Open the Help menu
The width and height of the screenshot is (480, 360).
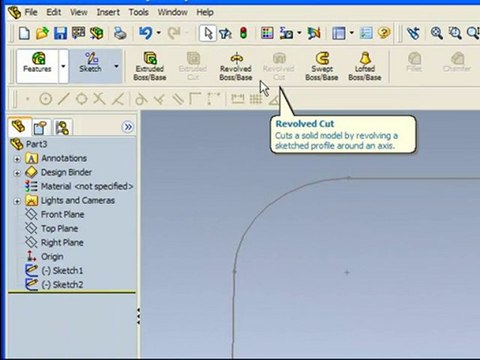click(205, 12)
